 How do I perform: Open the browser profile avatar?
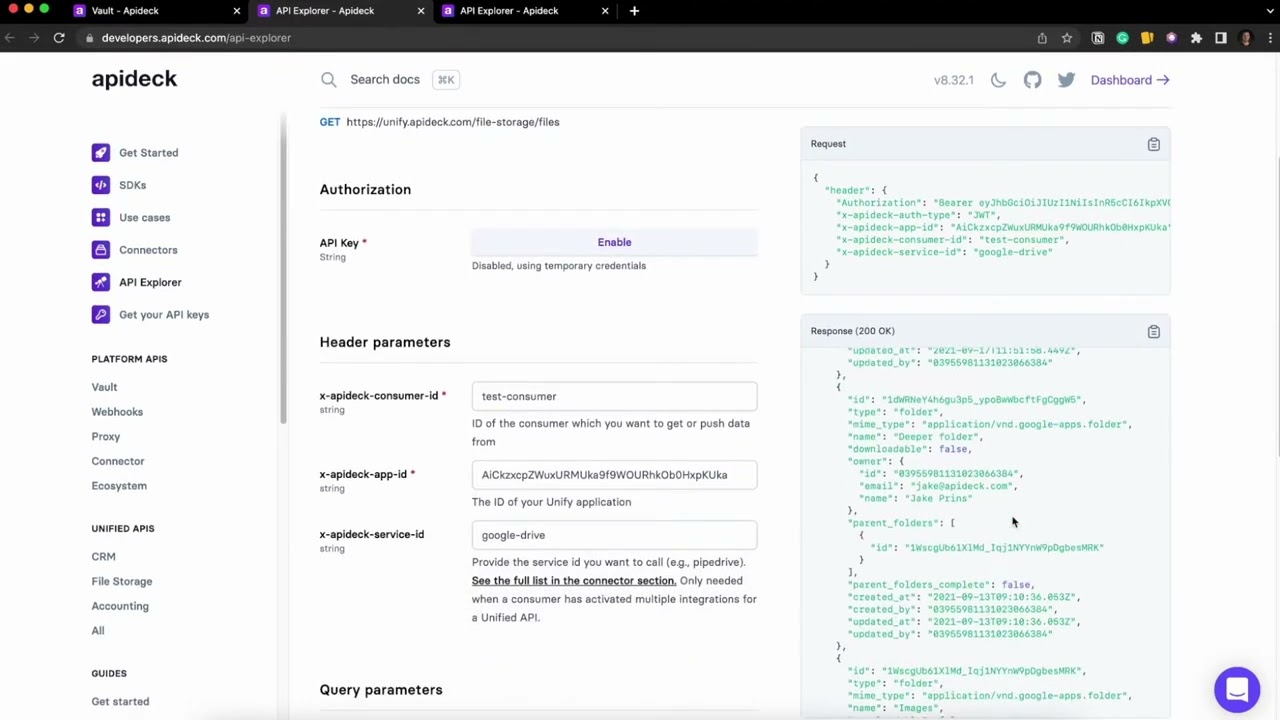[1246, 38]
